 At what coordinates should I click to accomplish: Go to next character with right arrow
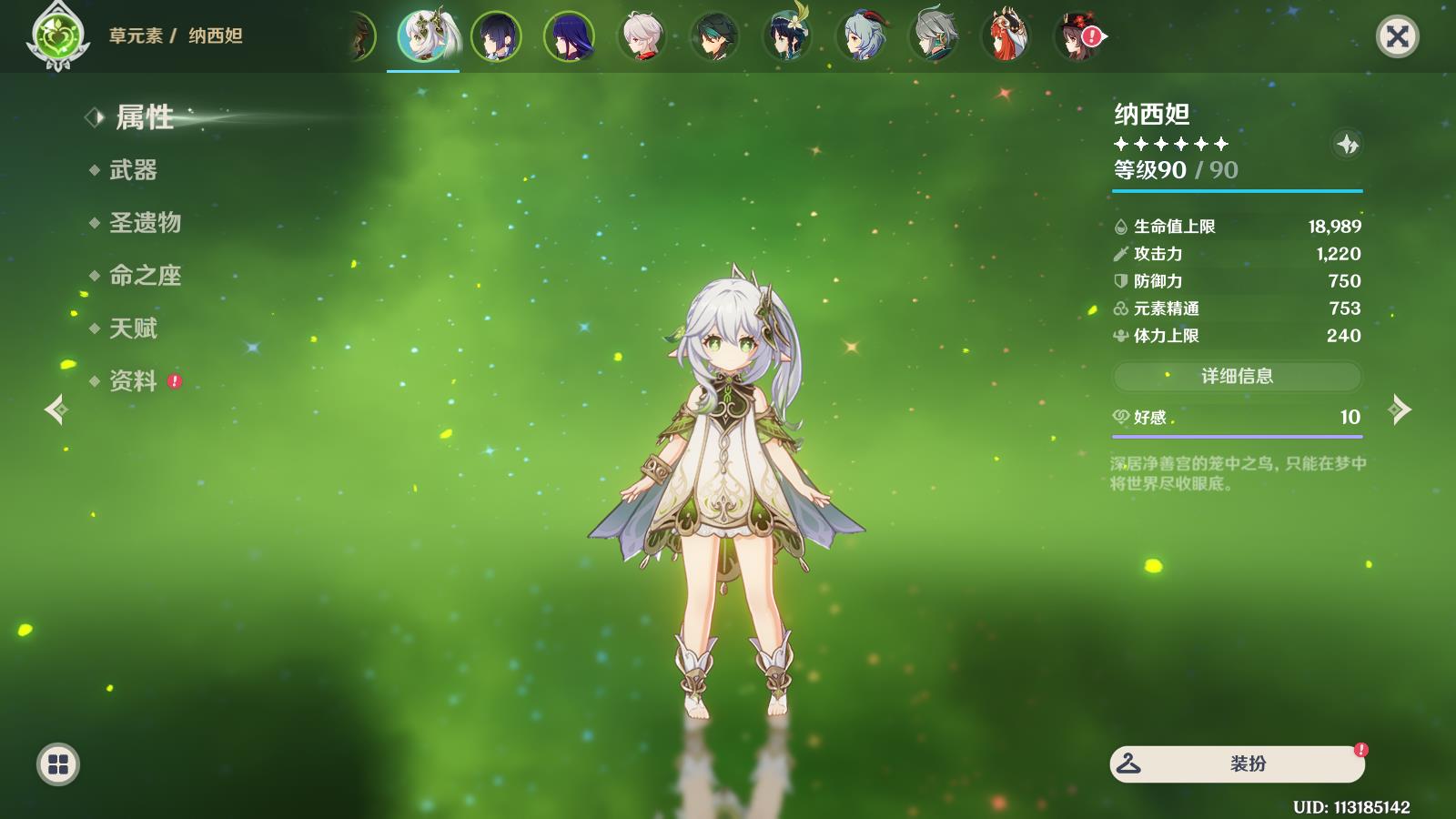coord(1400,409)
